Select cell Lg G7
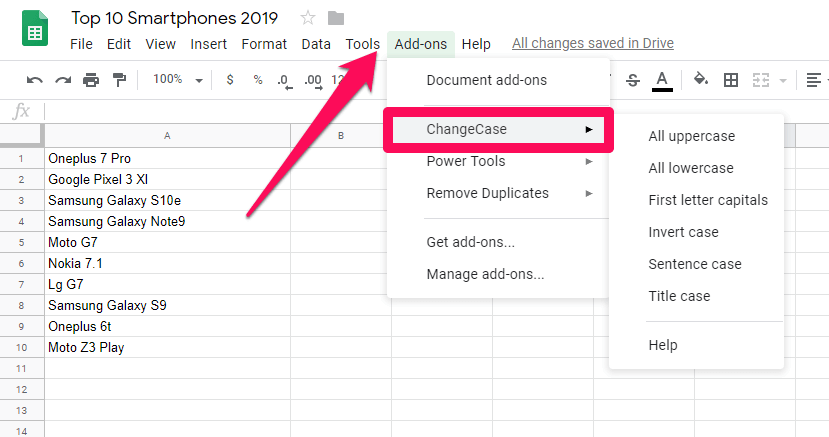 coord(167,284)
